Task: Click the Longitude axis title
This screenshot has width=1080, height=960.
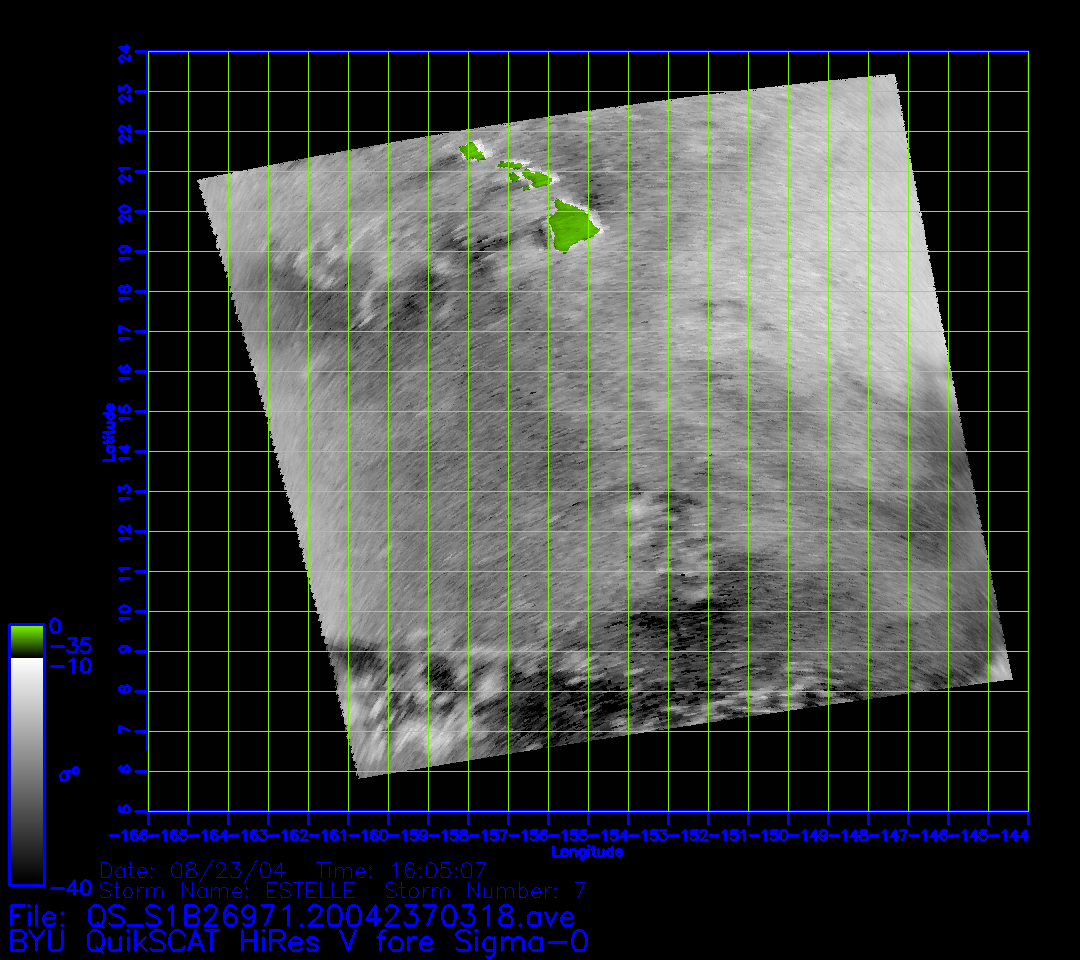Action: (x=588, y=852)
